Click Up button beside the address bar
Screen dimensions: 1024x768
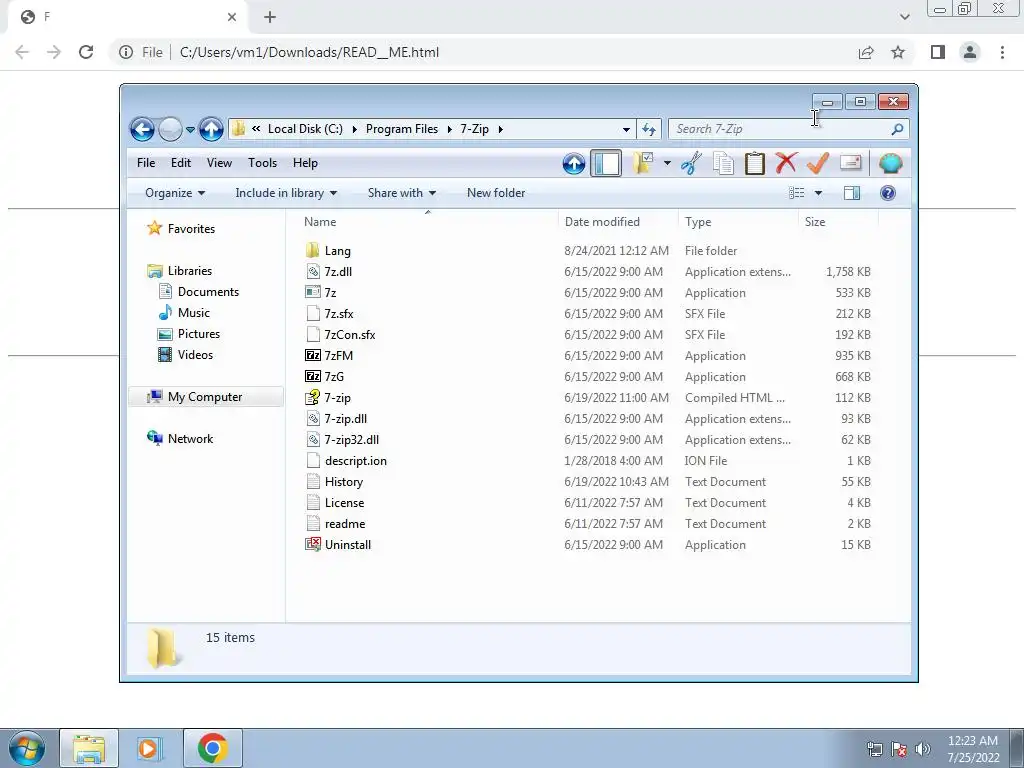[211, 129]
